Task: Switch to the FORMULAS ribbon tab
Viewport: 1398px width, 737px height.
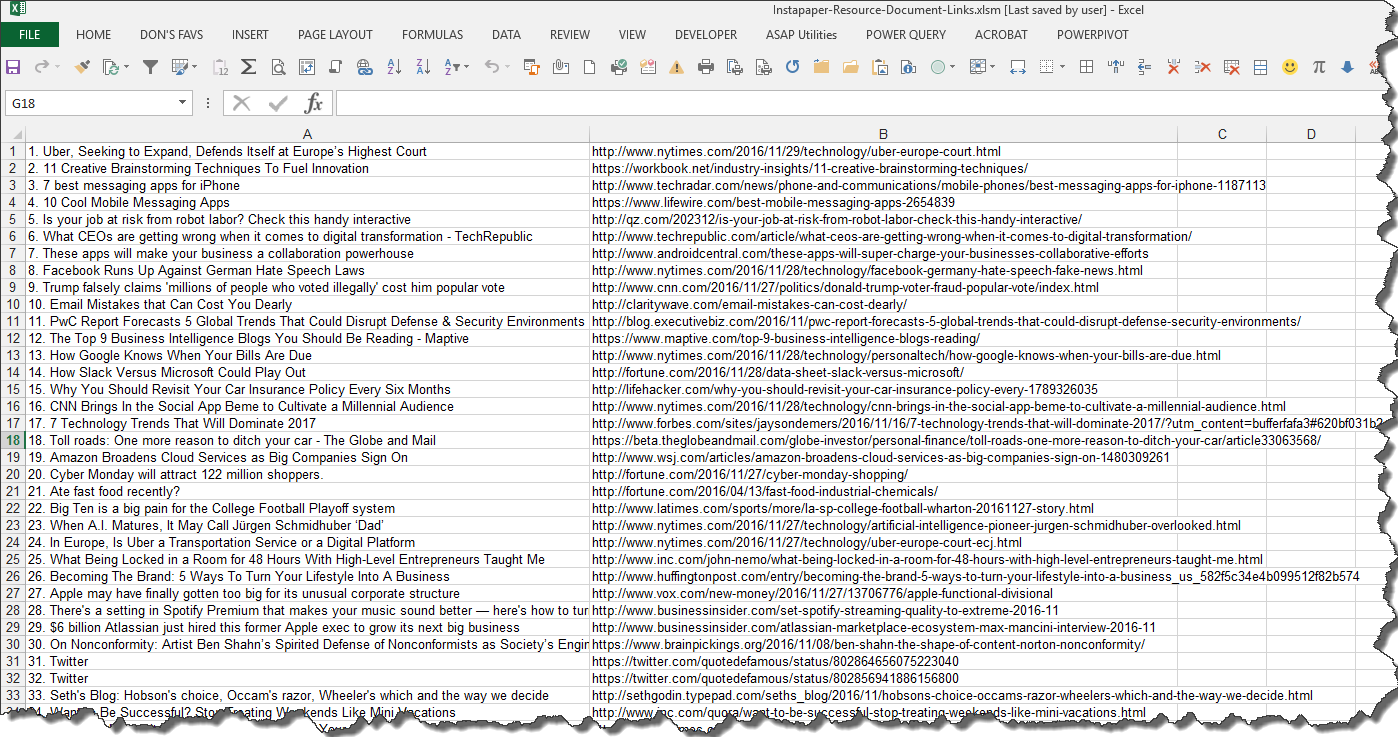Action: click(x=432, y=35)
